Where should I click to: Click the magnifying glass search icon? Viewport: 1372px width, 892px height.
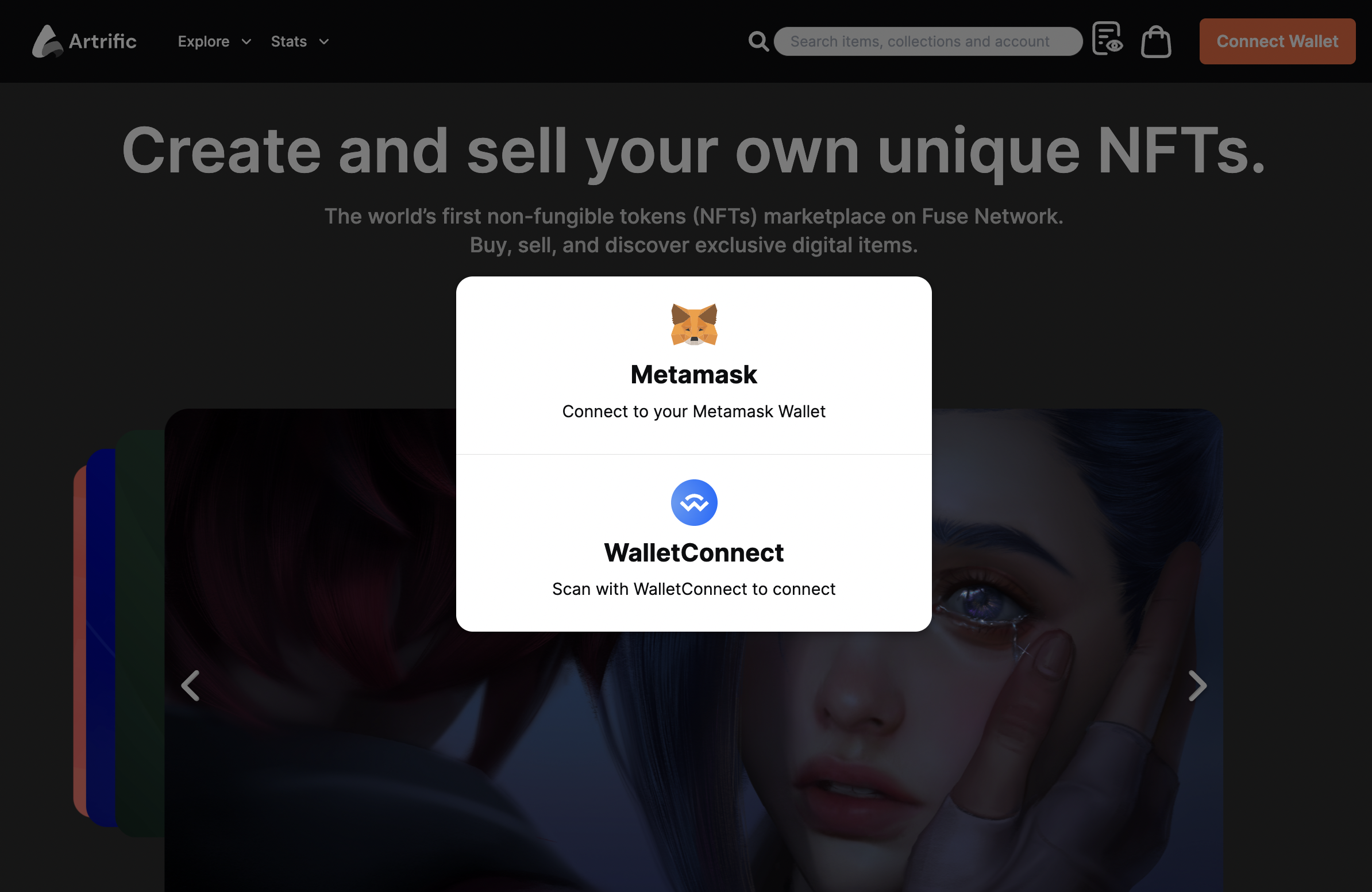pos(758,41)
